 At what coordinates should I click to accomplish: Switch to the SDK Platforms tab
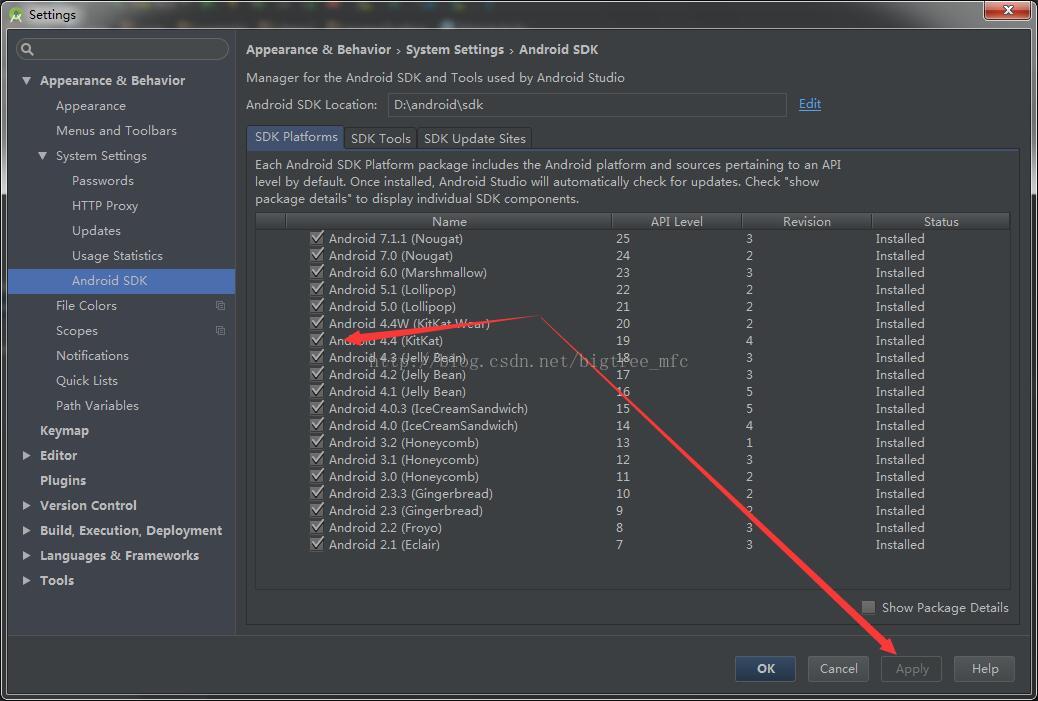coord(295,138)
